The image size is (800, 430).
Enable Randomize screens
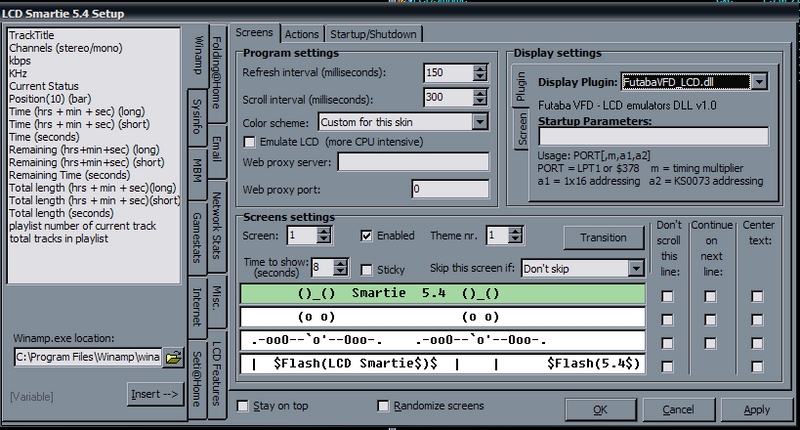point(383,406)
